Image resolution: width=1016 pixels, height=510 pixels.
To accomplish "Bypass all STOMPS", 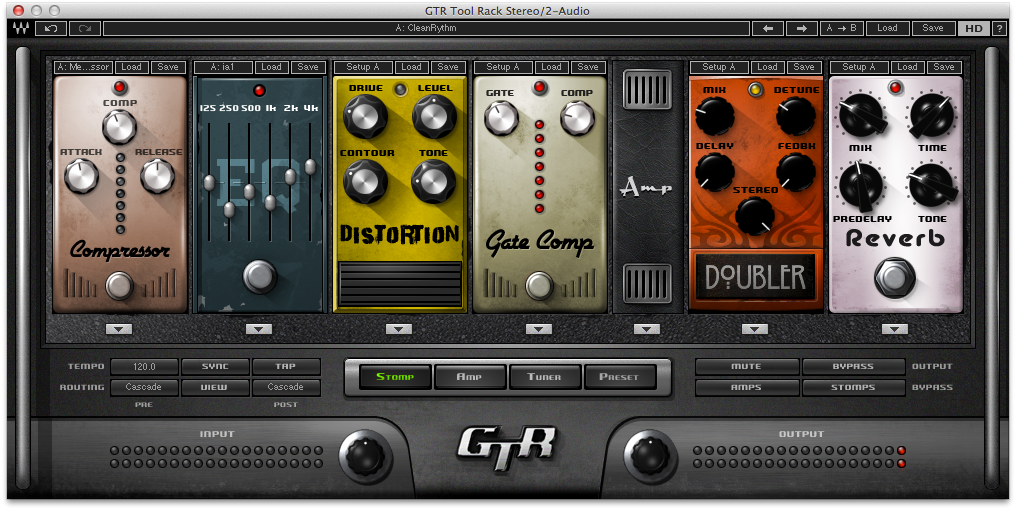I will (853, 388).
